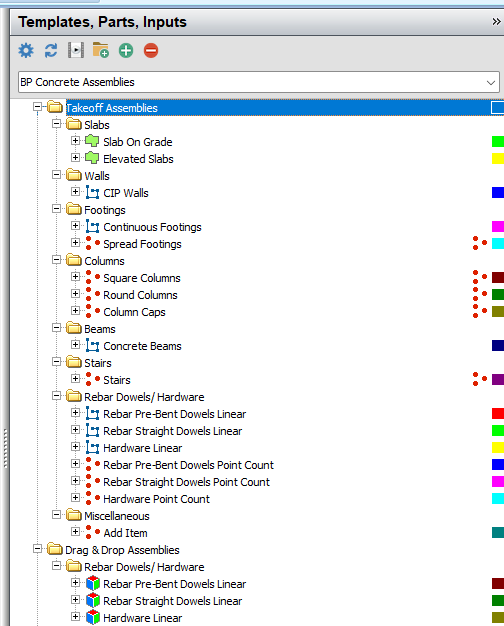Click the double chevron panel overflow button
This screenshot has width=504, height=626.
(x=496, y=22)
